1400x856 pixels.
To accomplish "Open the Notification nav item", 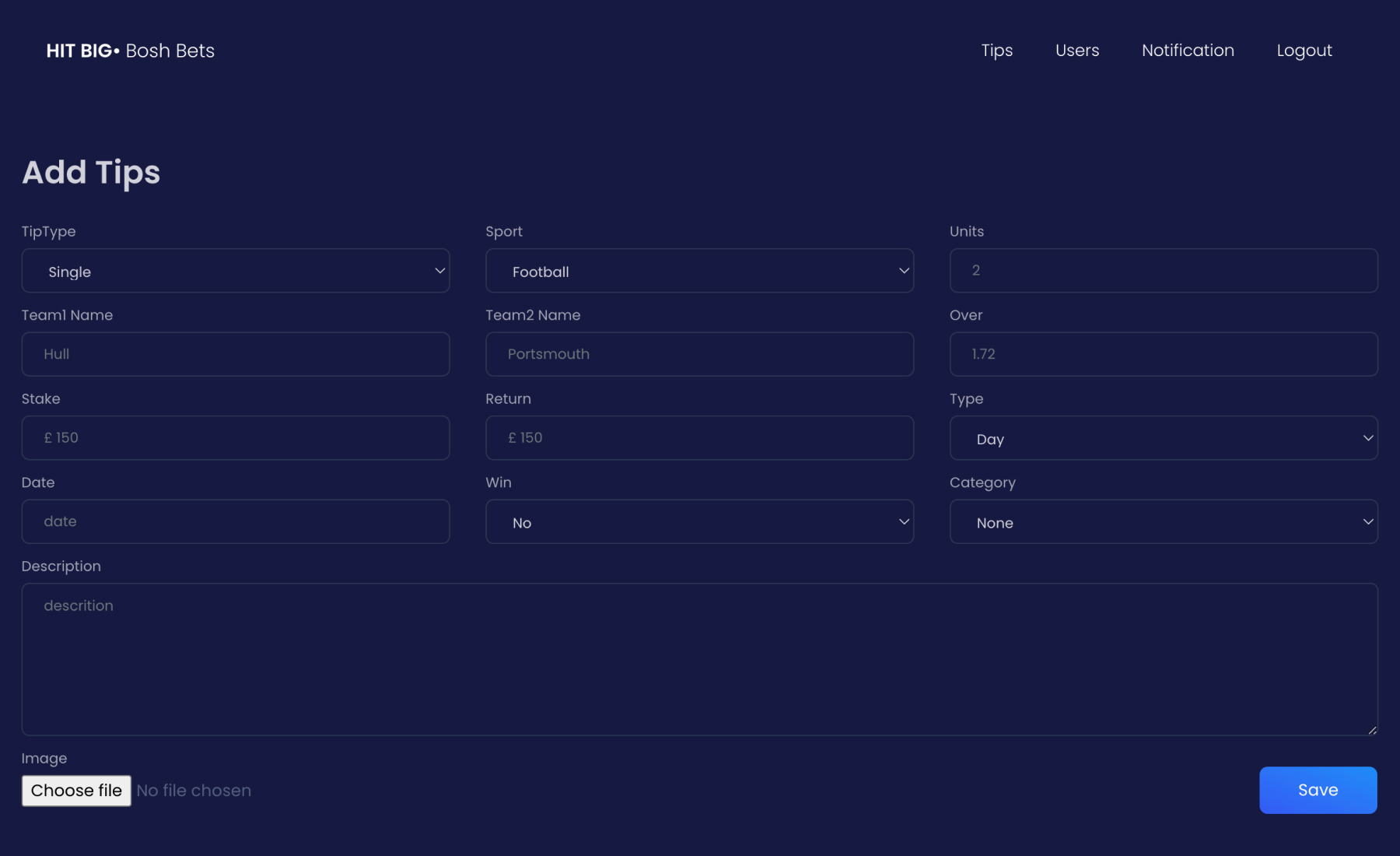I will tap(1187, 51).
